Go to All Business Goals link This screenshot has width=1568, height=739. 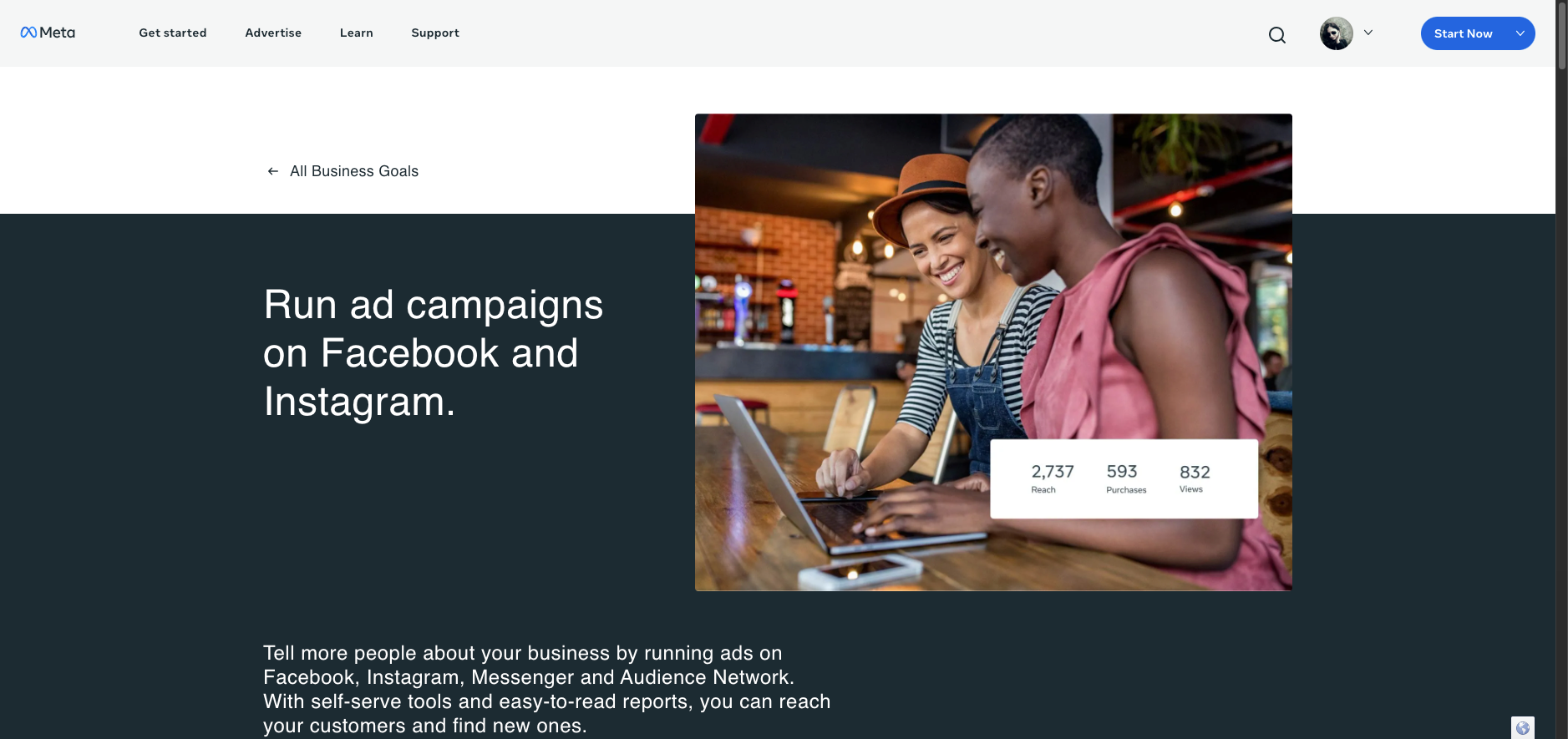(x=354, y=171)
